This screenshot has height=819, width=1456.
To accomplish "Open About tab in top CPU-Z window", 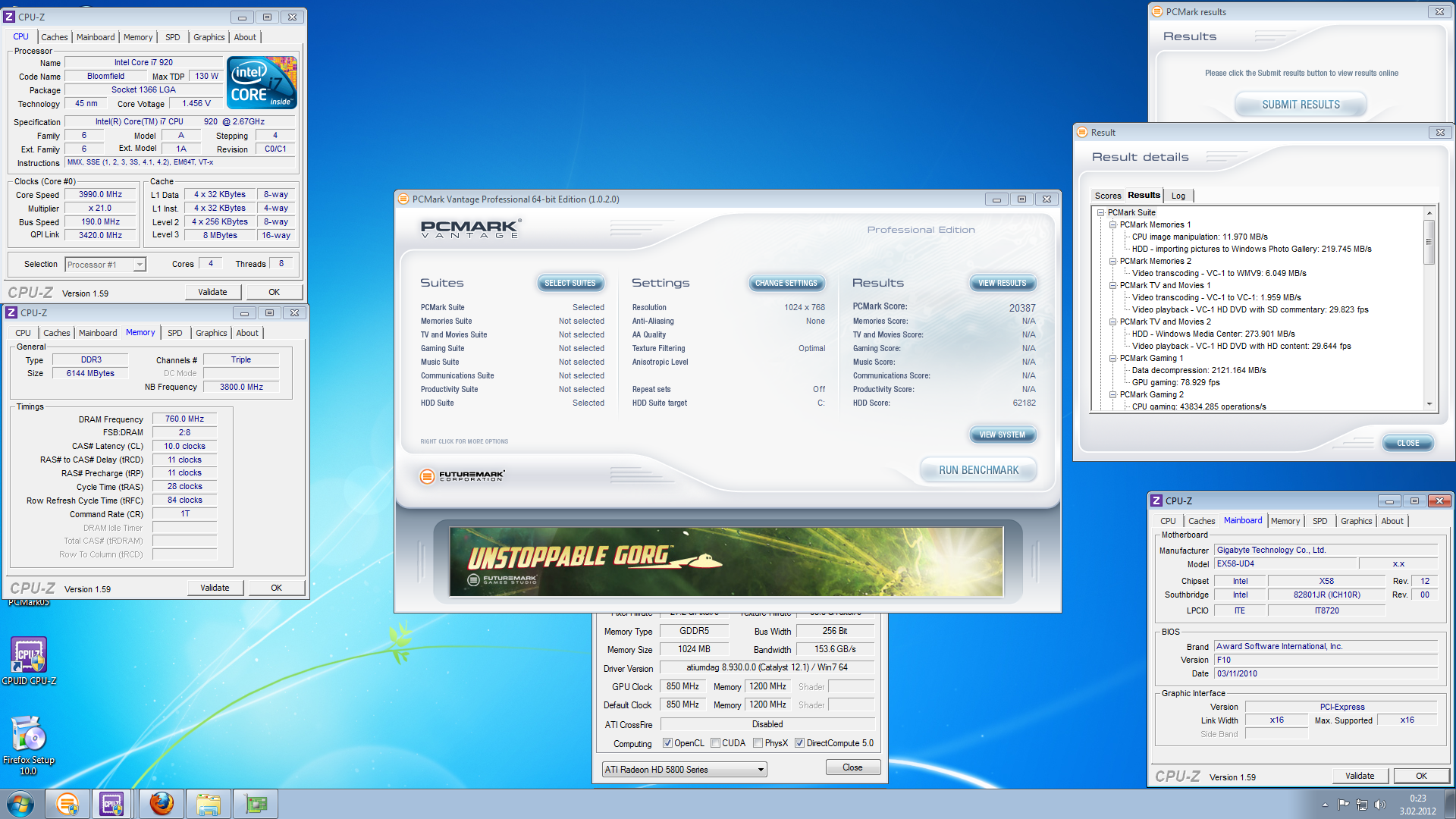I will click(245, 37).
